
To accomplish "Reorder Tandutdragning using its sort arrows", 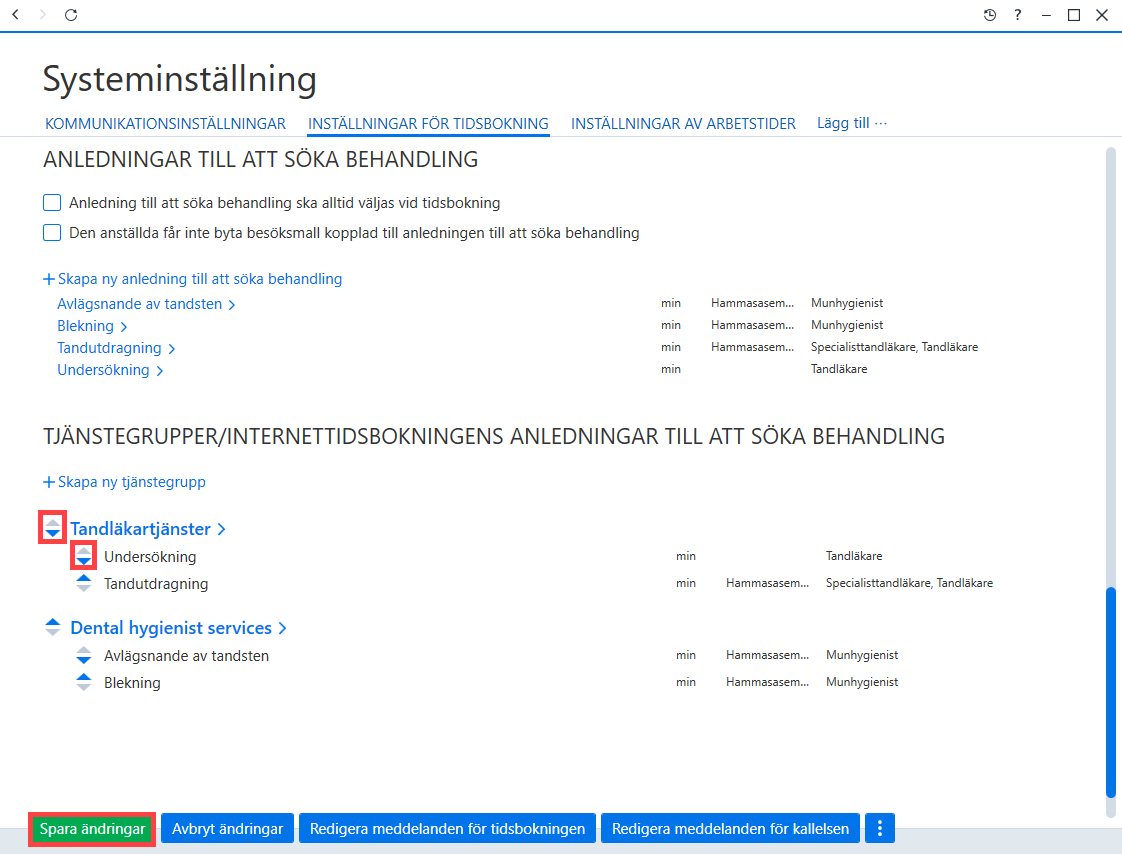I will tap(84, 583).
